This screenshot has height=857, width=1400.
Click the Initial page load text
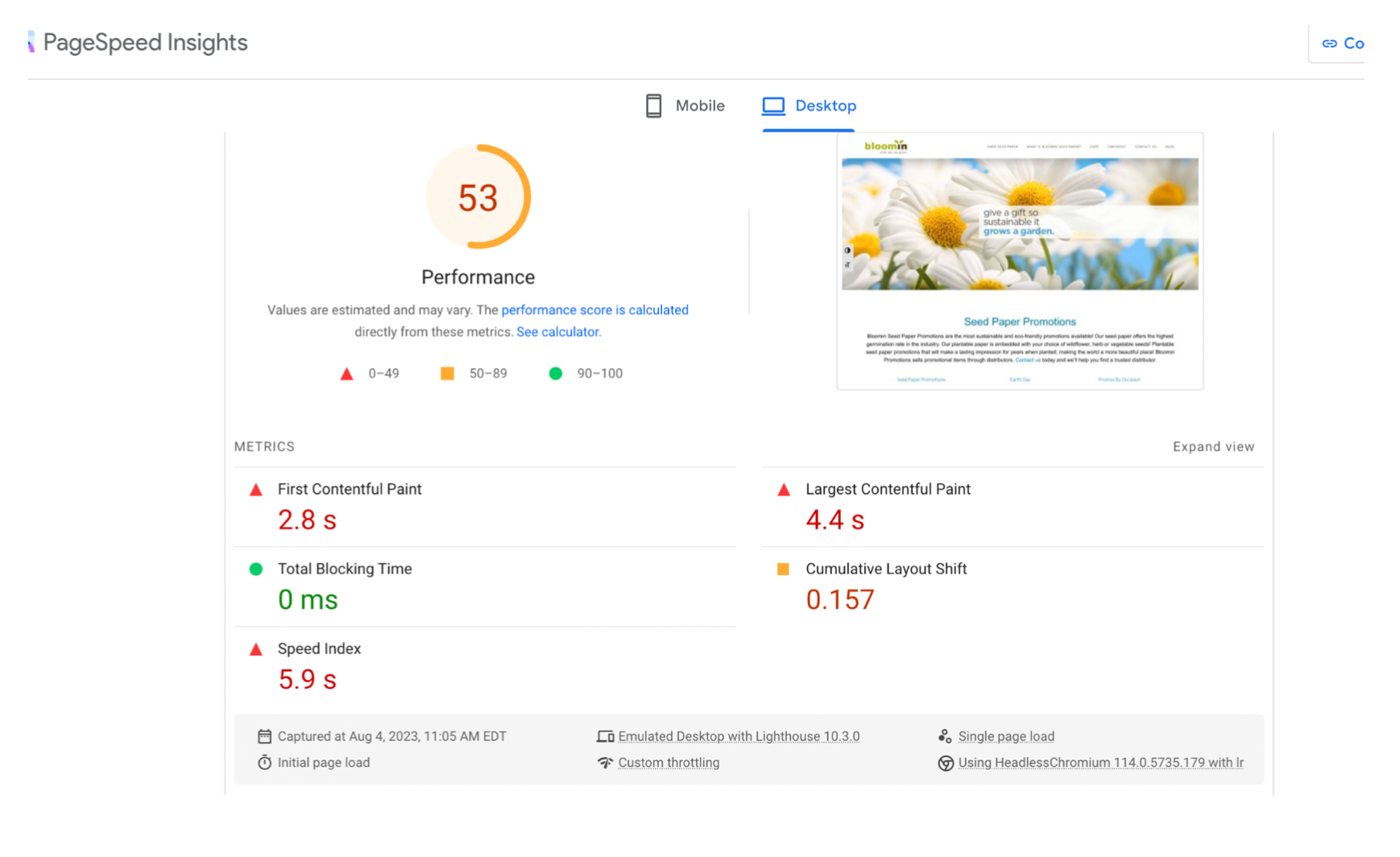[x=324, y=763]
